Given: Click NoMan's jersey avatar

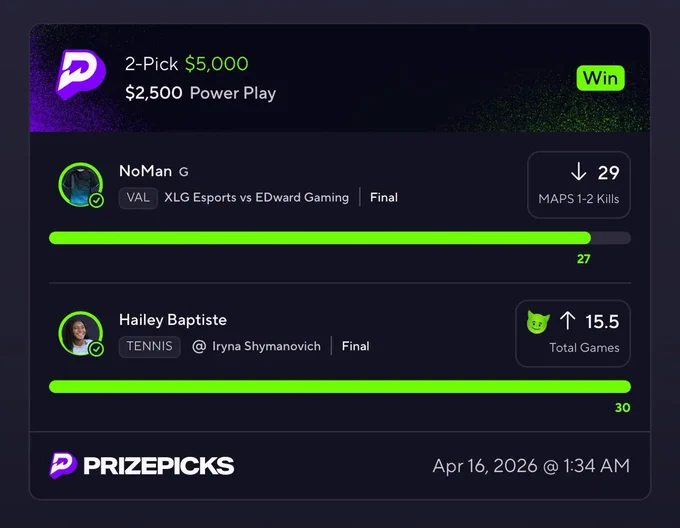Looking at the screenshot, I should pos(80,184).
